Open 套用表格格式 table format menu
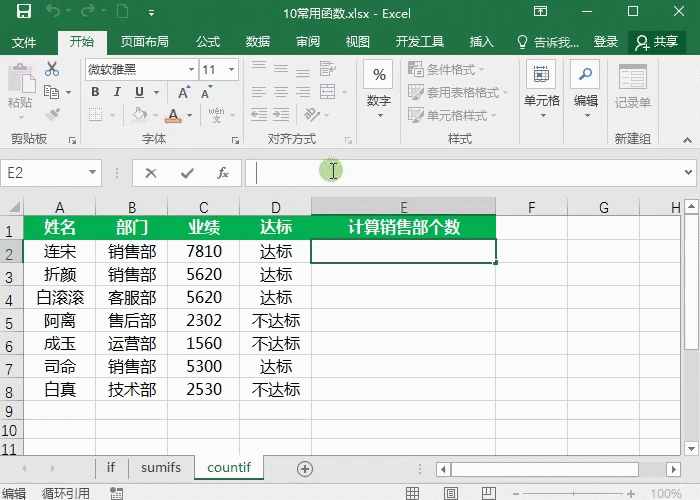The image size is (700, 500). coord(458,92)
